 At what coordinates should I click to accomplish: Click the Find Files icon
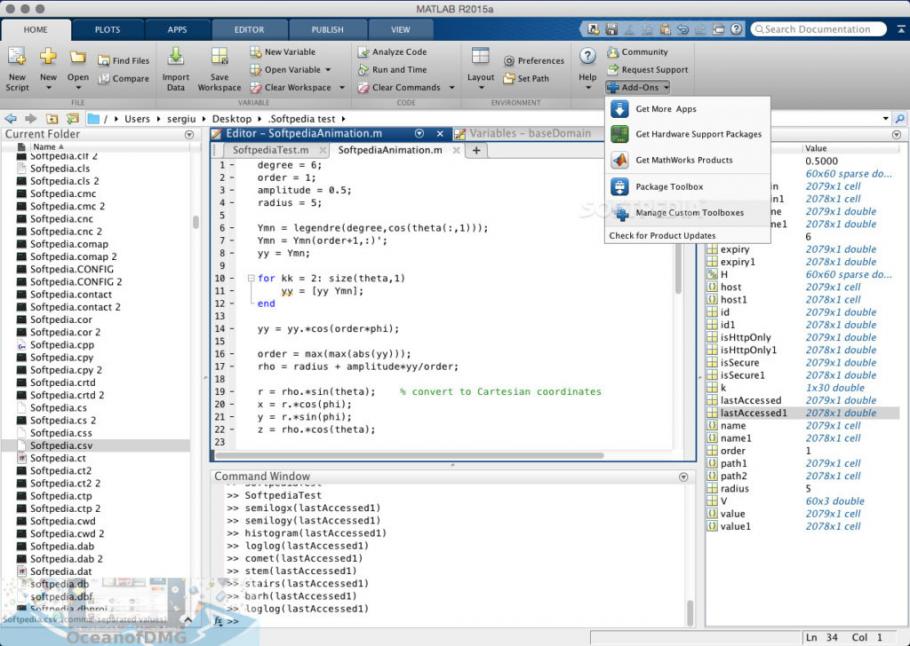[127, 59]
